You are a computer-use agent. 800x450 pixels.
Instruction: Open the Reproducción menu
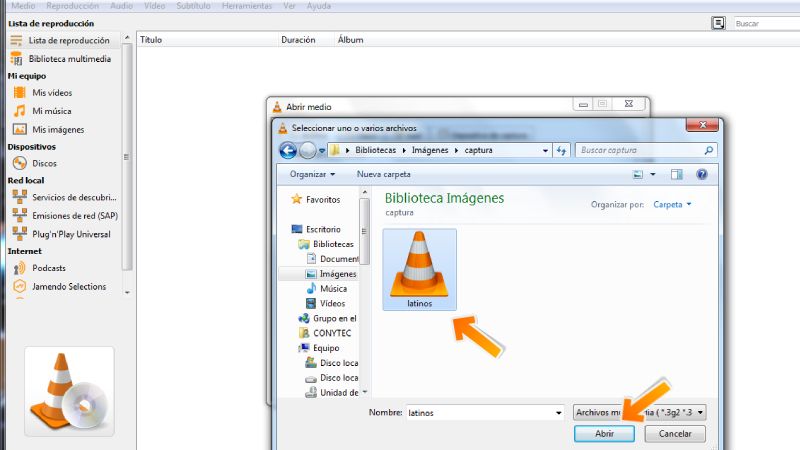point(72,6)
